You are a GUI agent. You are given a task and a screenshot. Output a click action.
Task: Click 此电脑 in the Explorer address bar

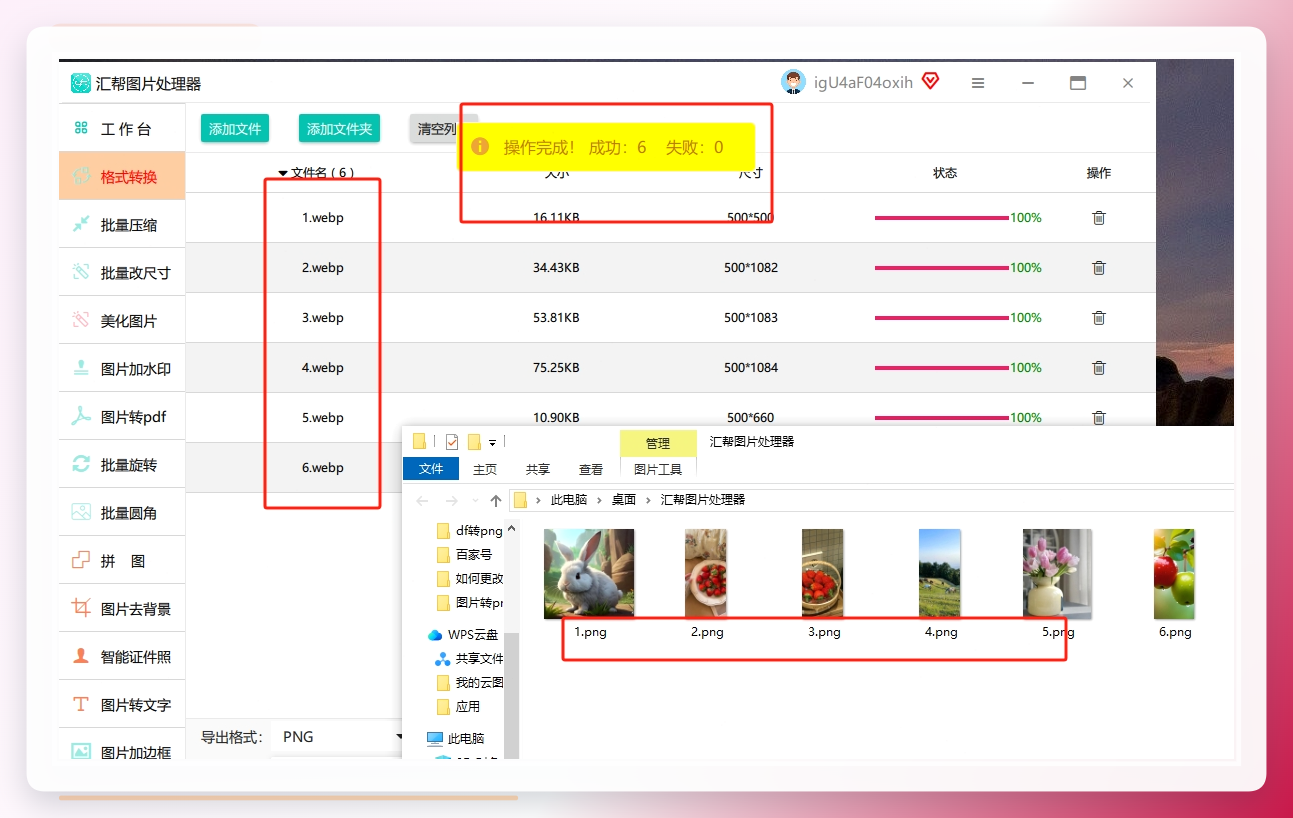tap(569, 500)
